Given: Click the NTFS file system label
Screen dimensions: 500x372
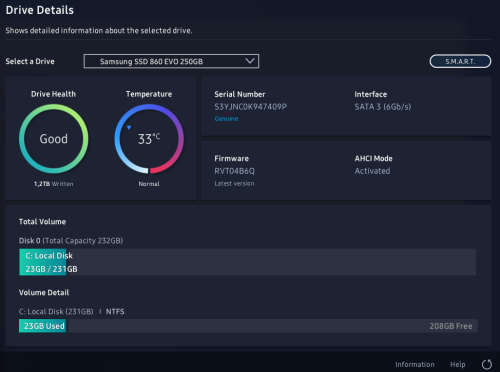Looking at the screenshot, I should pyautogui.click(x=115, y=312).
